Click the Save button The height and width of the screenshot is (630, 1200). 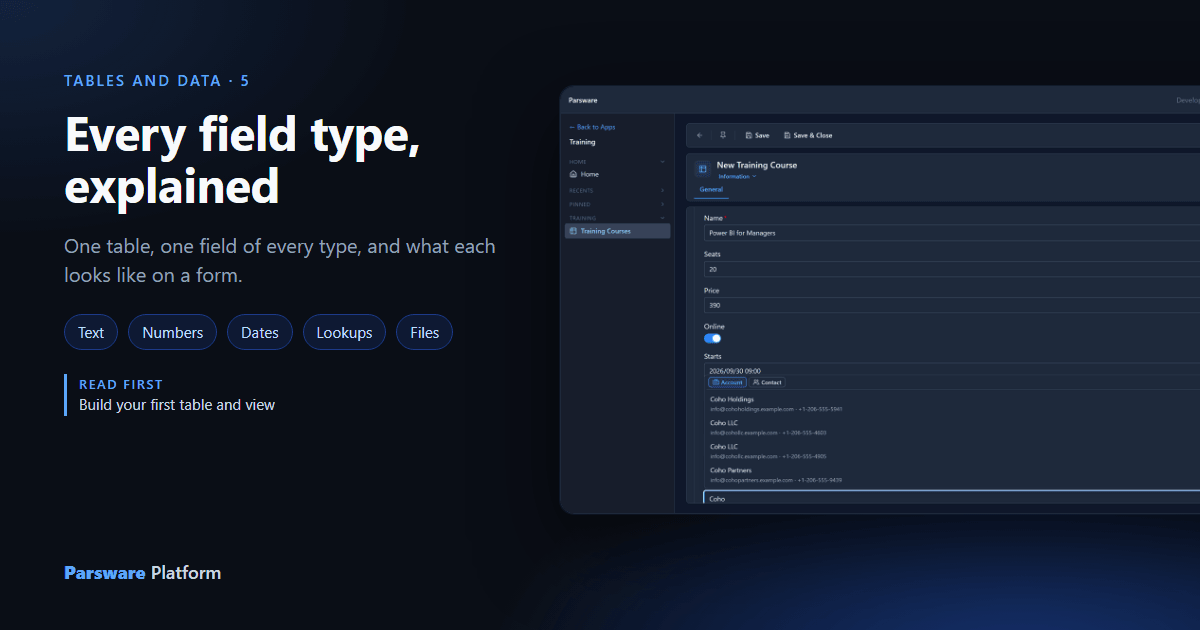(x=757, y=135)
